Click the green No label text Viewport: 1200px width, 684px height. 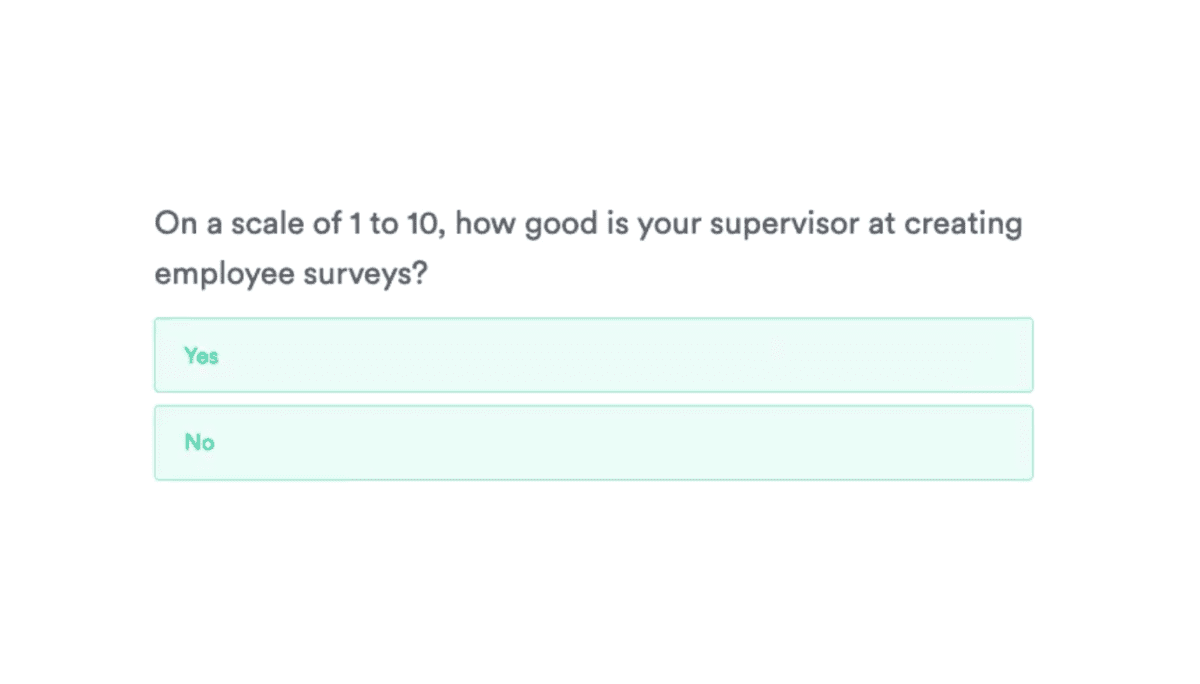pos(199,442)
